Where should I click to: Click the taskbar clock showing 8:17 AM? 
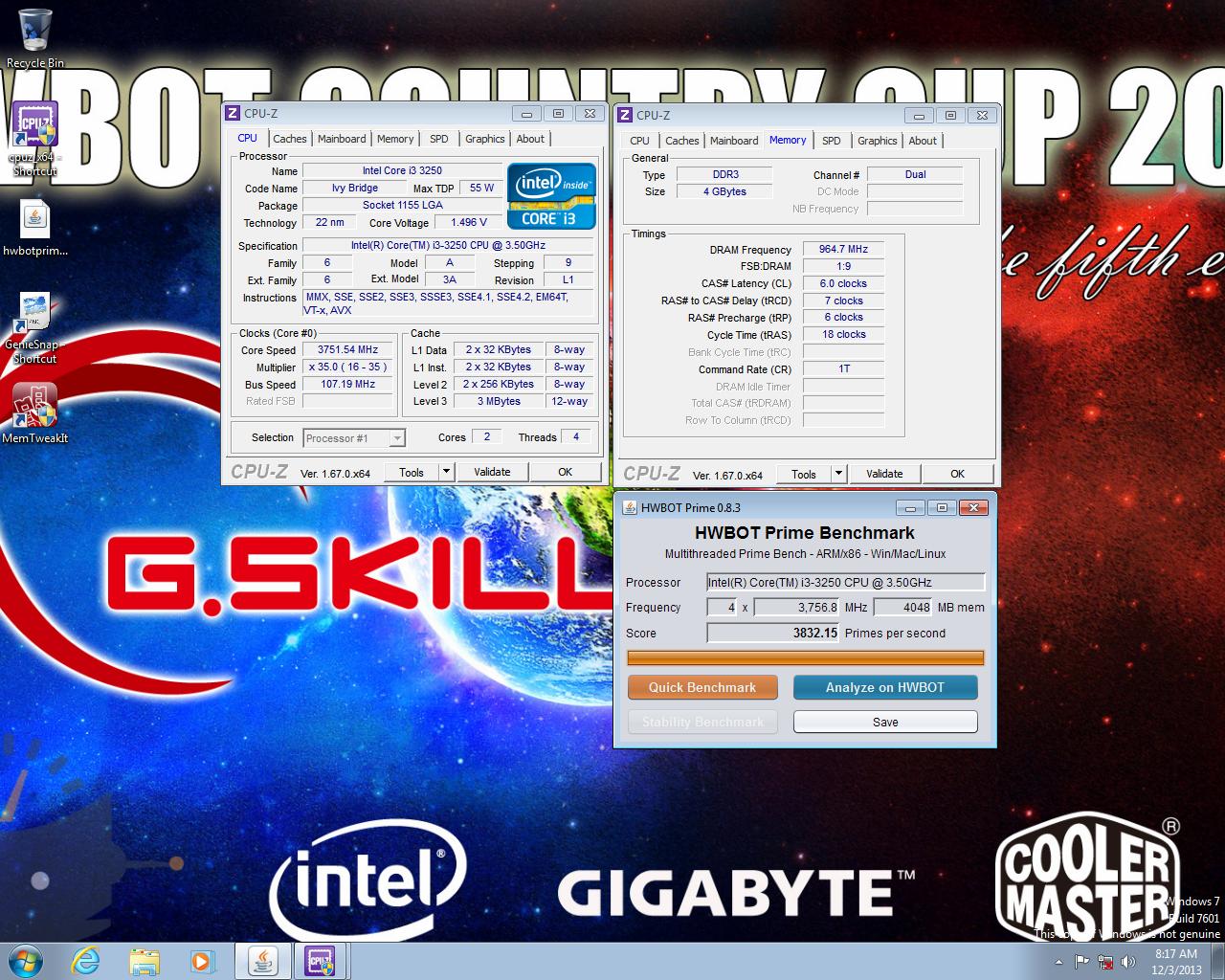(x=1176, y=962)
